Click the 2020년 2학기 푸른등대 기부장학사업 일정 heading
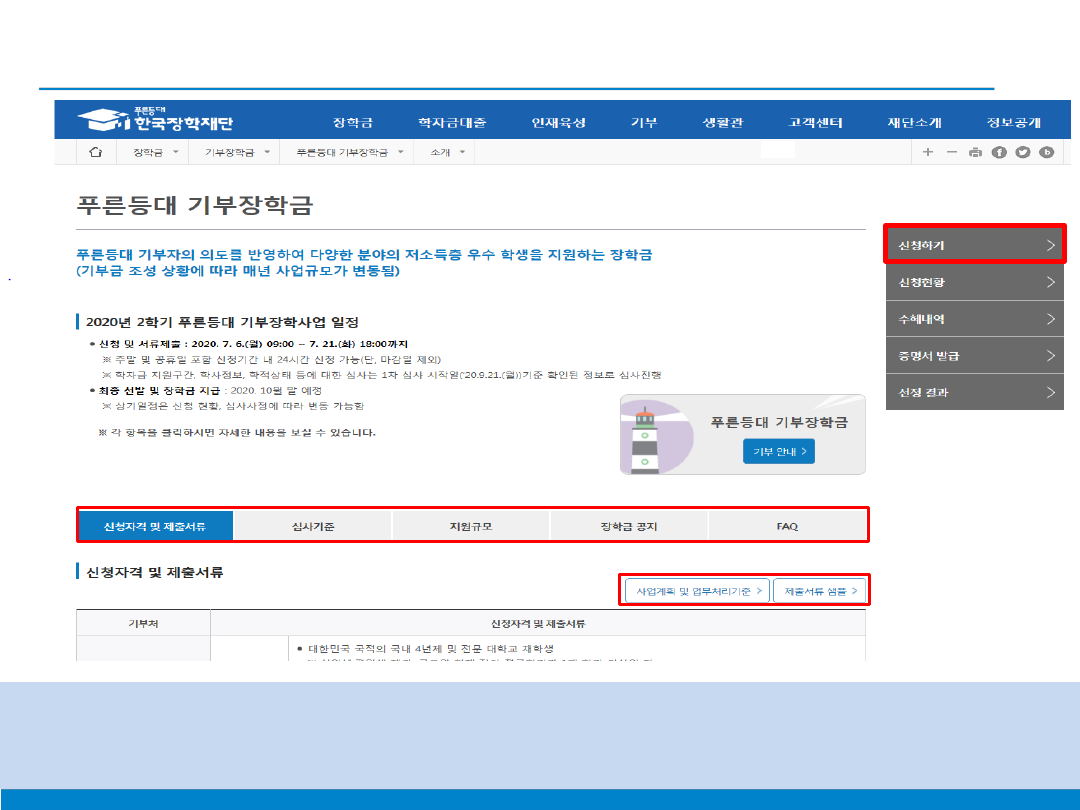The width and height of the screenshot is (1080, 810). (222, 322)
